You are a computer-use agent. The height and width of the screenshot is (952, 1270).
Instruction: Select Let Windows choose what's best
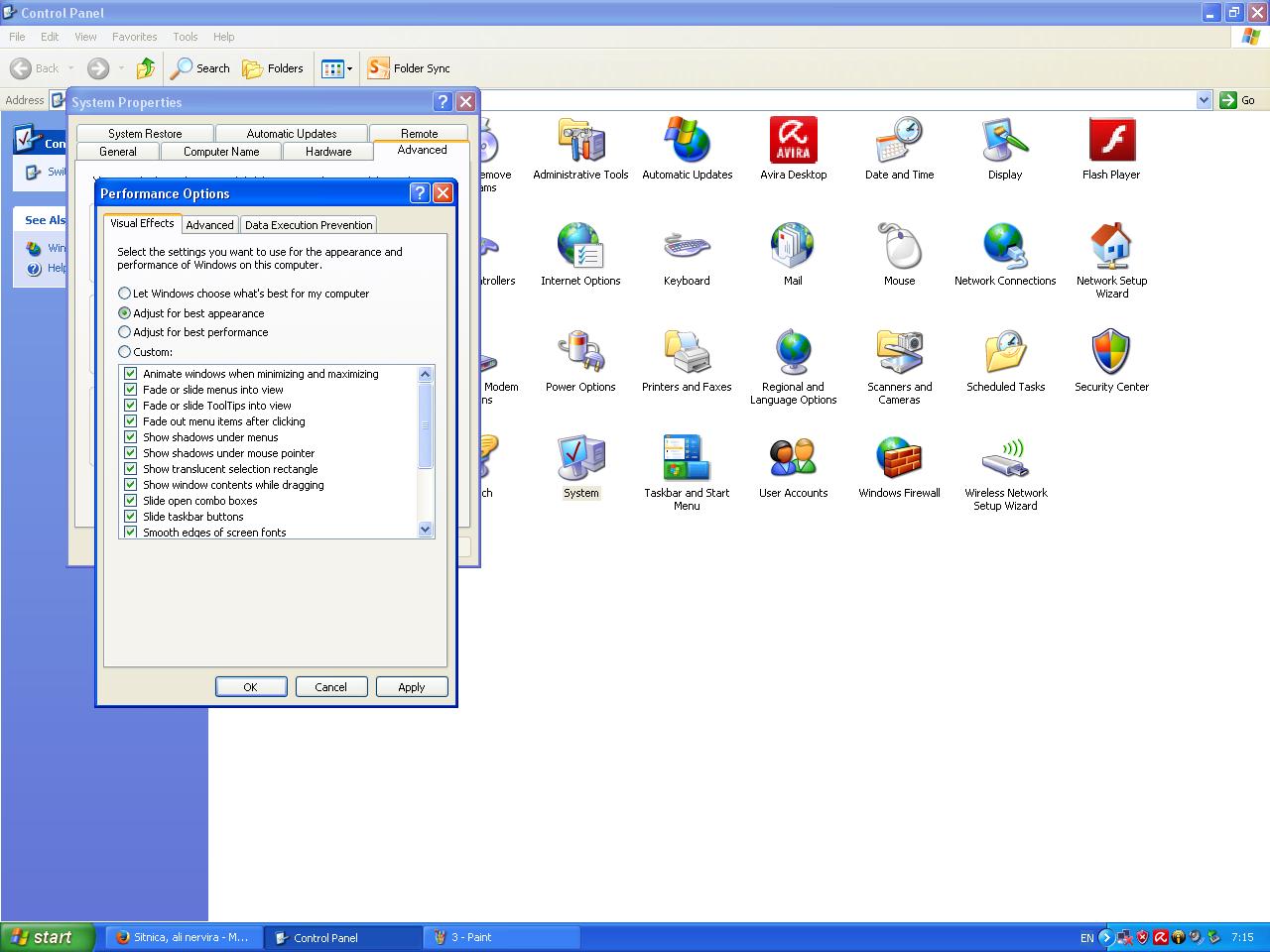coord(125,294)
